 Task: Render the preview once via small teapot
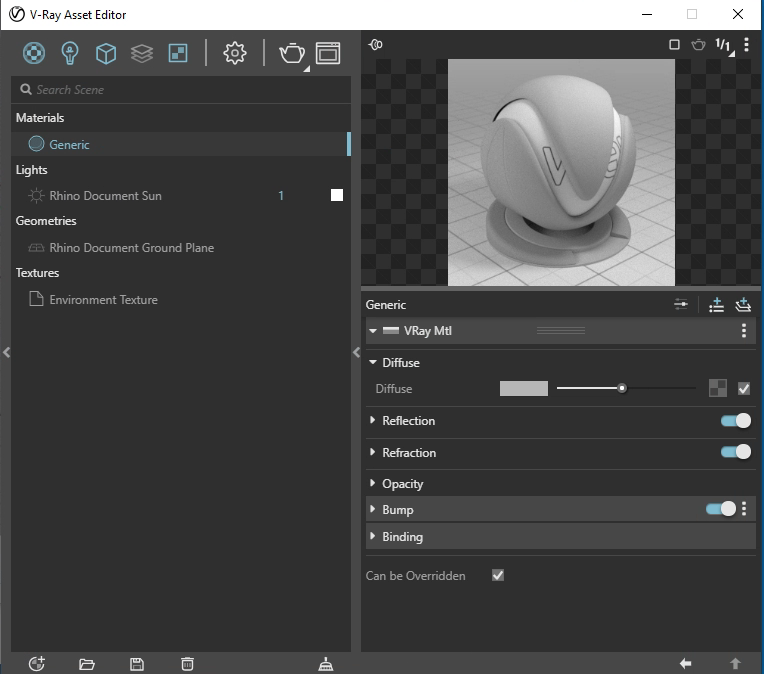pyautogui.click(x=698, y=45)
